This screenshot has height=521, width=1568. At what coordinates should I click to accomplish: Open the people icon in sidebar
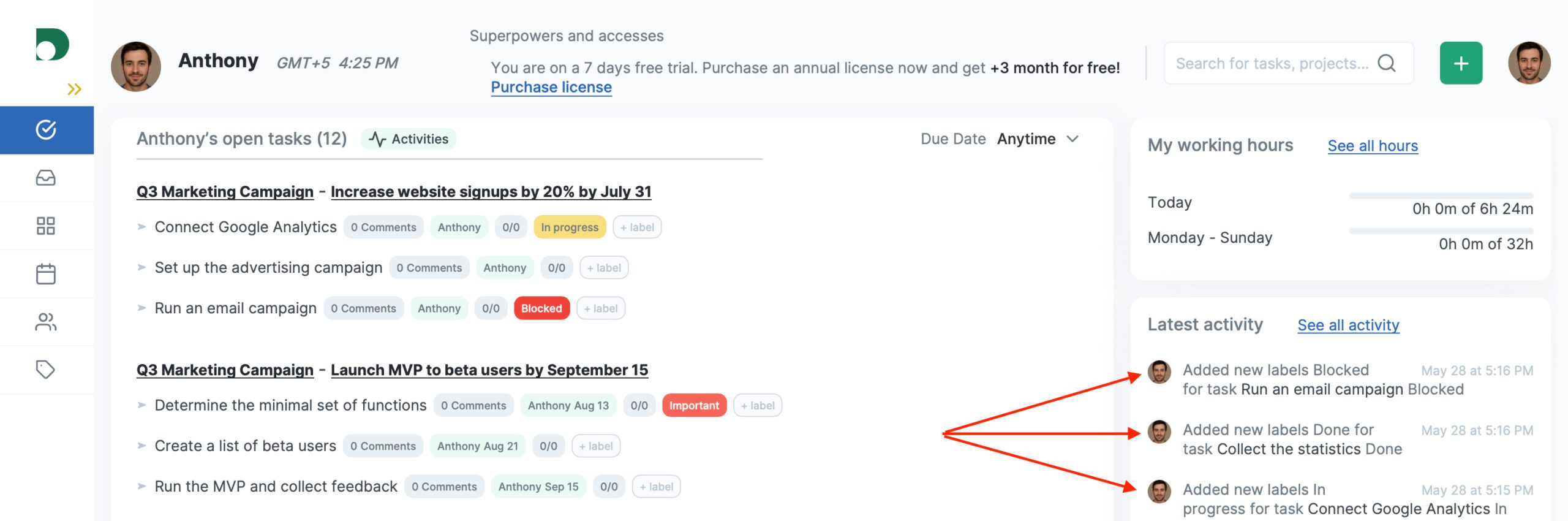[x=46, y=322]
